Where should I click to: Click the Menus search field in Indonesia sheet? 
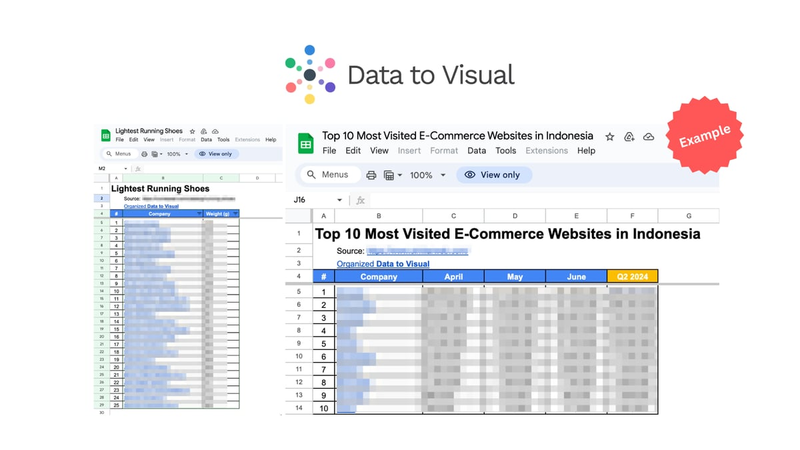point(331,174)
